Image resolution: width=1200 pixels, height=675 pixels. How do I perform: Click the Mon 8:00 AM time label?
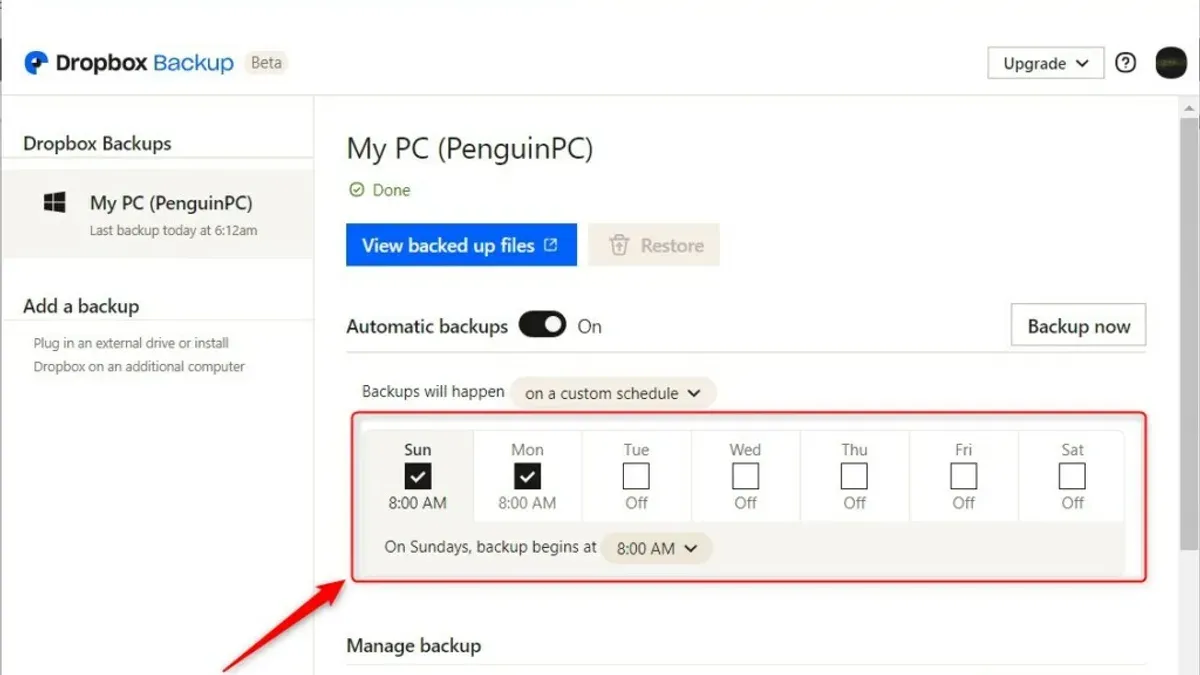coord(527,503)
